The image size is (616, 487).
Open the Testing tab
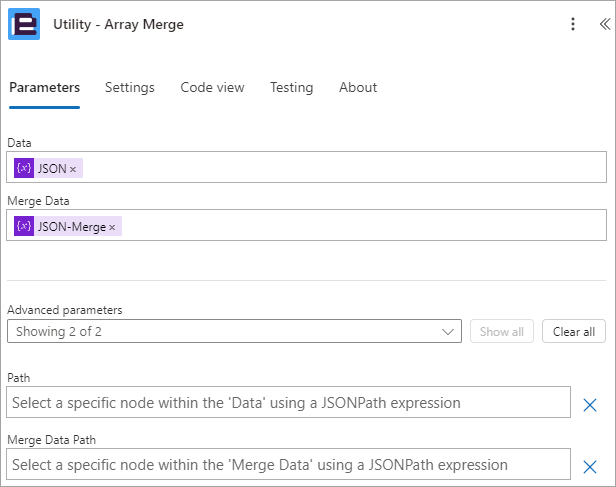292,87
